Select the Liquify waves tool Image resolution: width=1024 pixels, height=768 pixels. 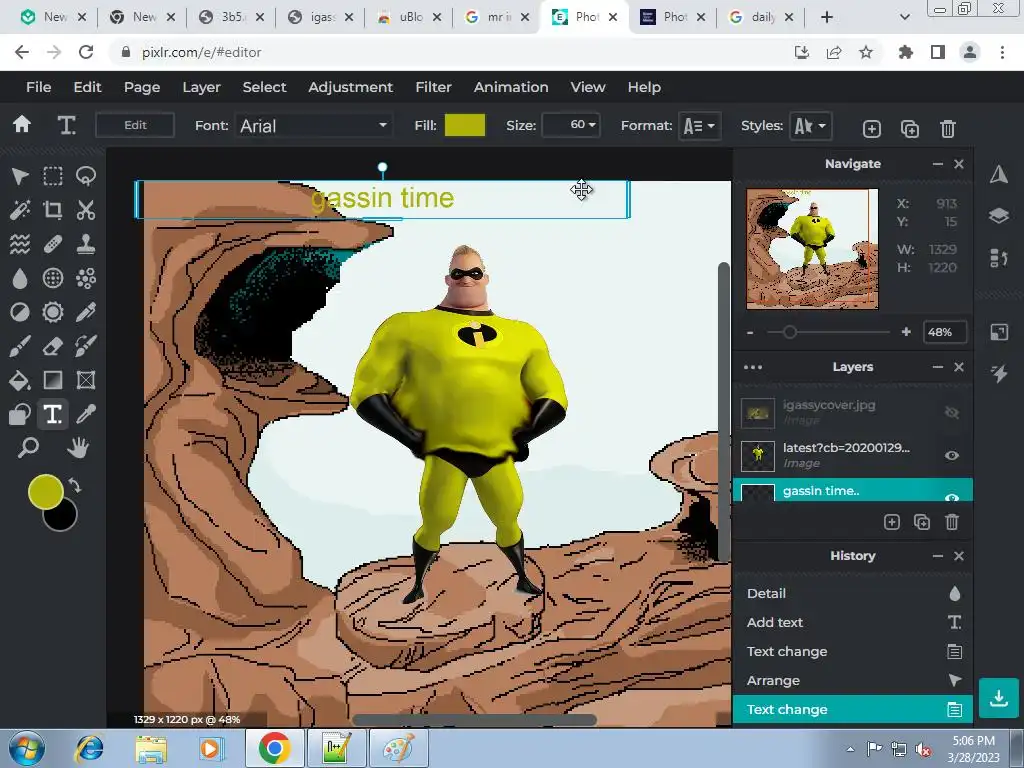[x=20, y=244]
